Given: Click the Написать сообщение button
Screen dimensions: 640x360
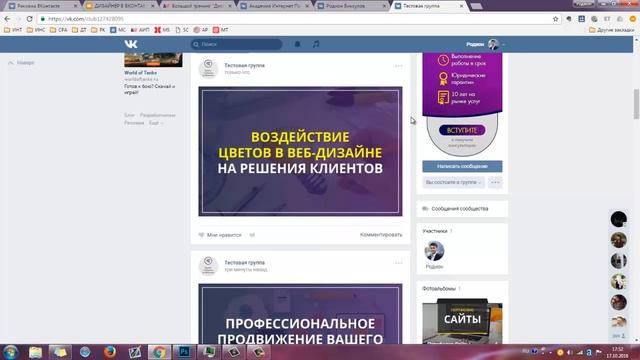Looking at the screenshot, I should (x=462, y=166).
